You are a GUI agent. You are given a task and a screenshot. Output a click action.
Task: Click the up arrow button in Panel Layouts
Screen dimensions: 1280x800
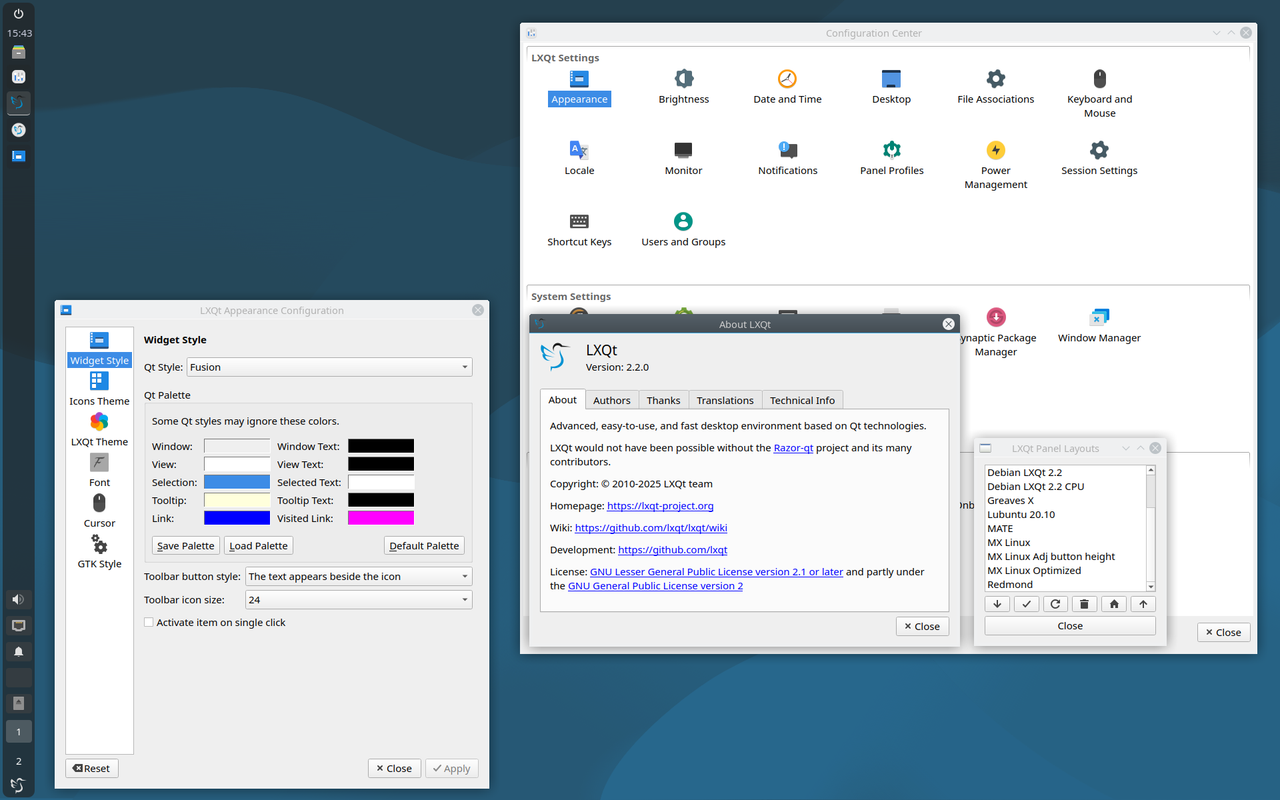click(x=1143, y=604)
